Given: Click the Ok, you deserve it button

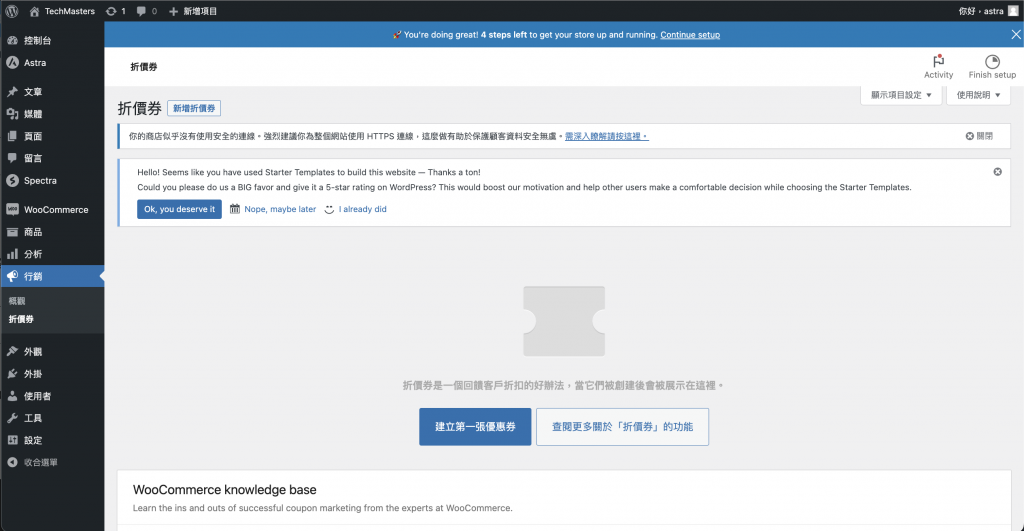Looking at the screenshot, I should pyautogui.click(x=180, y=209).
